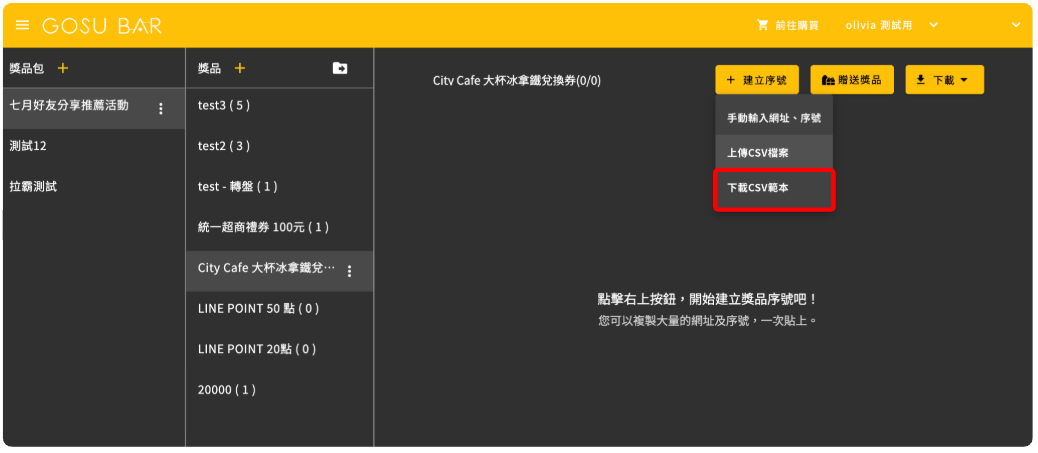Choose 手動輸入網址、序號 menu option
1038x453 pixels.
point(774,118)
